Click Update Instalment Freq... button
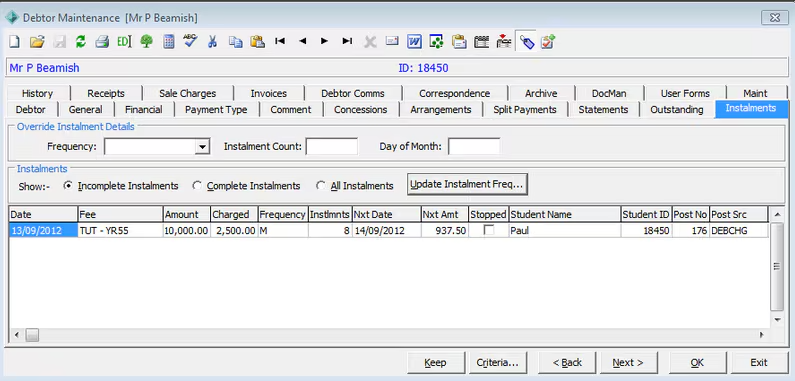795x381 pixels. [x=467, y=184]
